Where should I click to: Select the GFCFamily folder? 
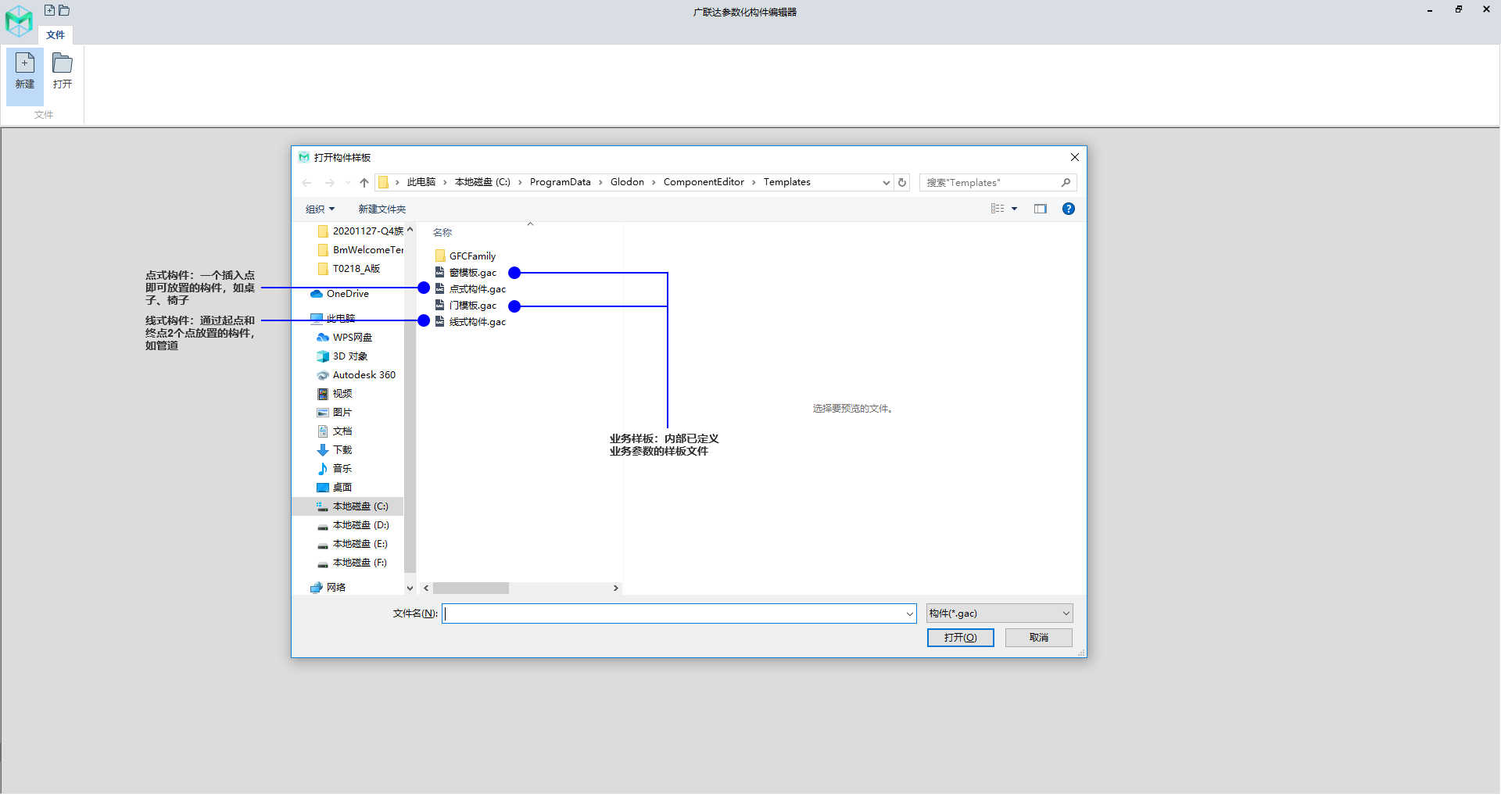point(465,256)
